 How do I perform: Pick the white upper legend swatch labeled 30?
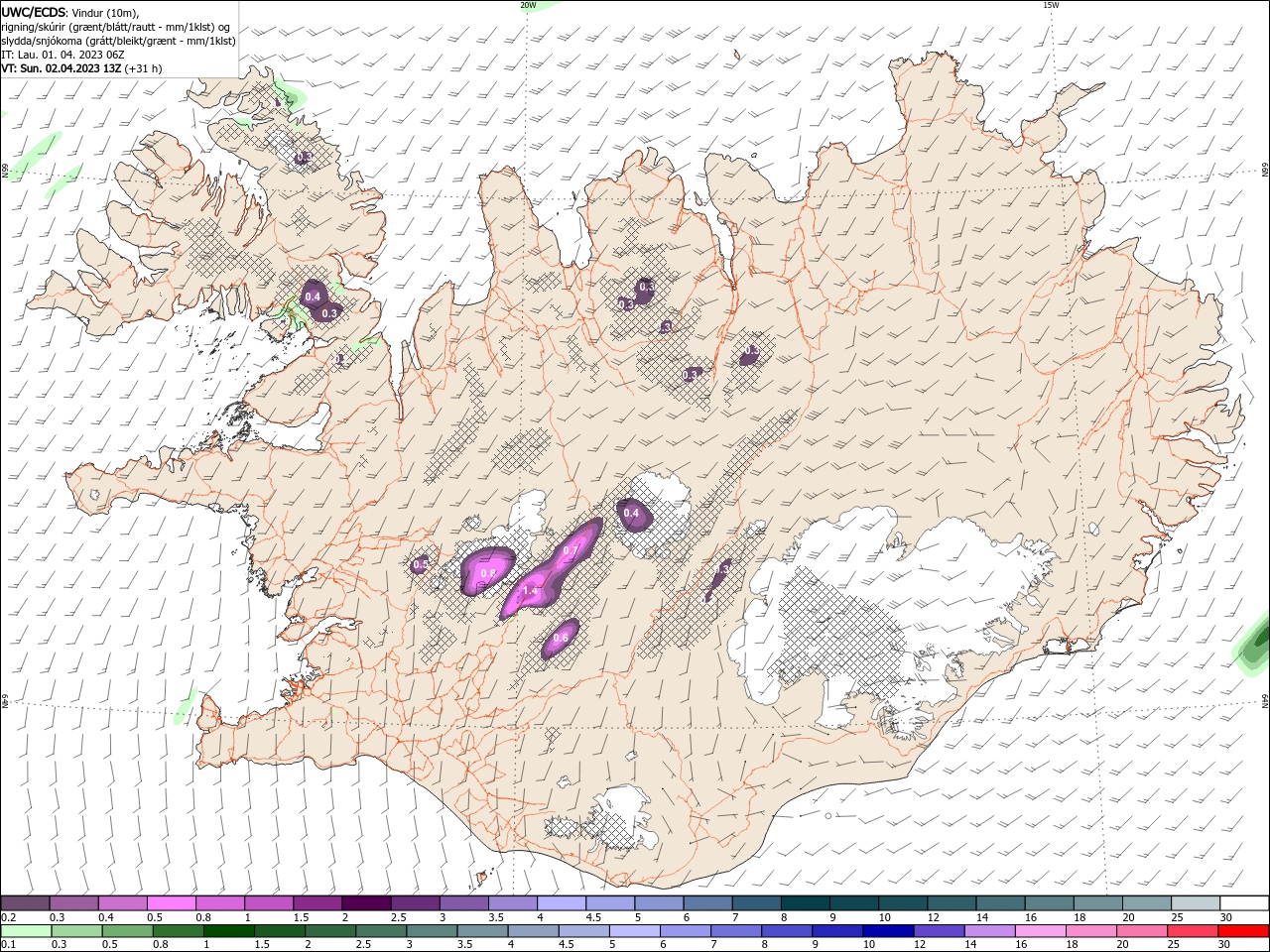tap(1244, 903)
